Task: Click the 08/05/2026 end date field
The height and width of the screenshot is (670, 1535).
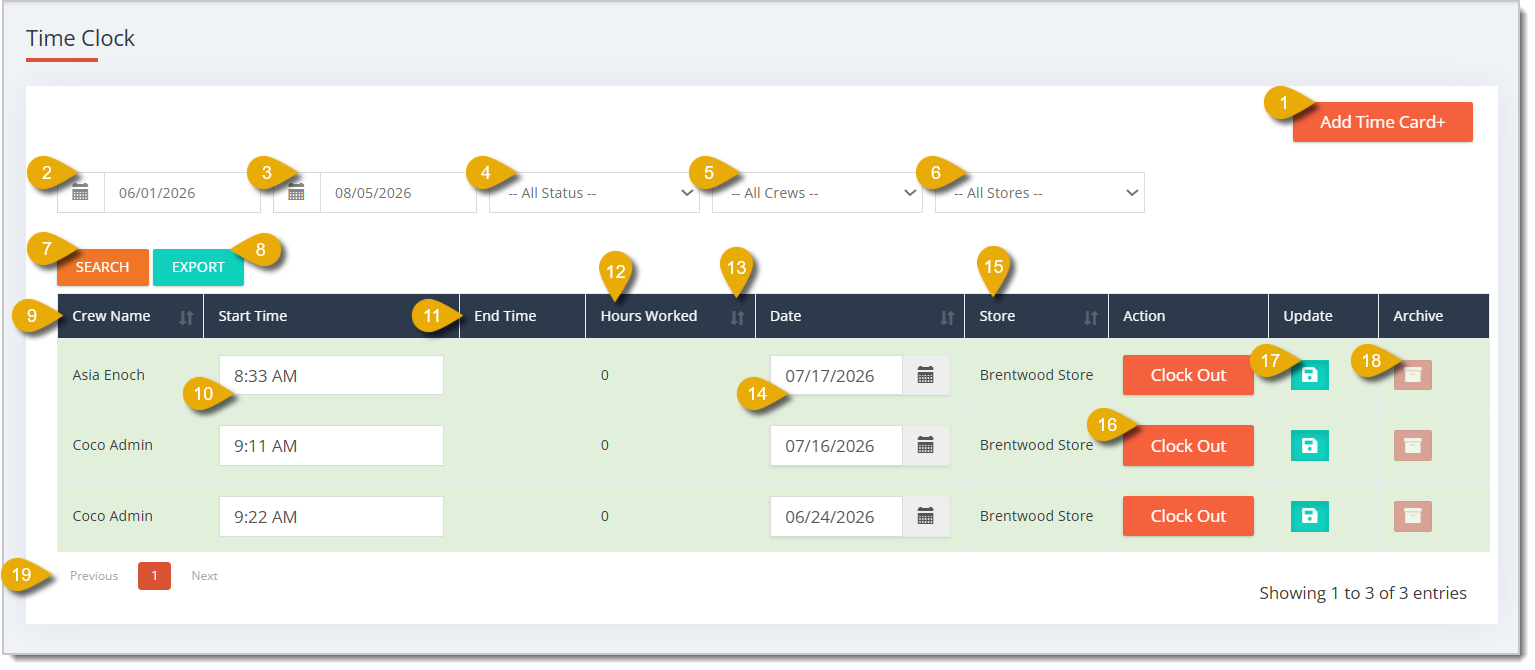Action: (x=398, y=192)
